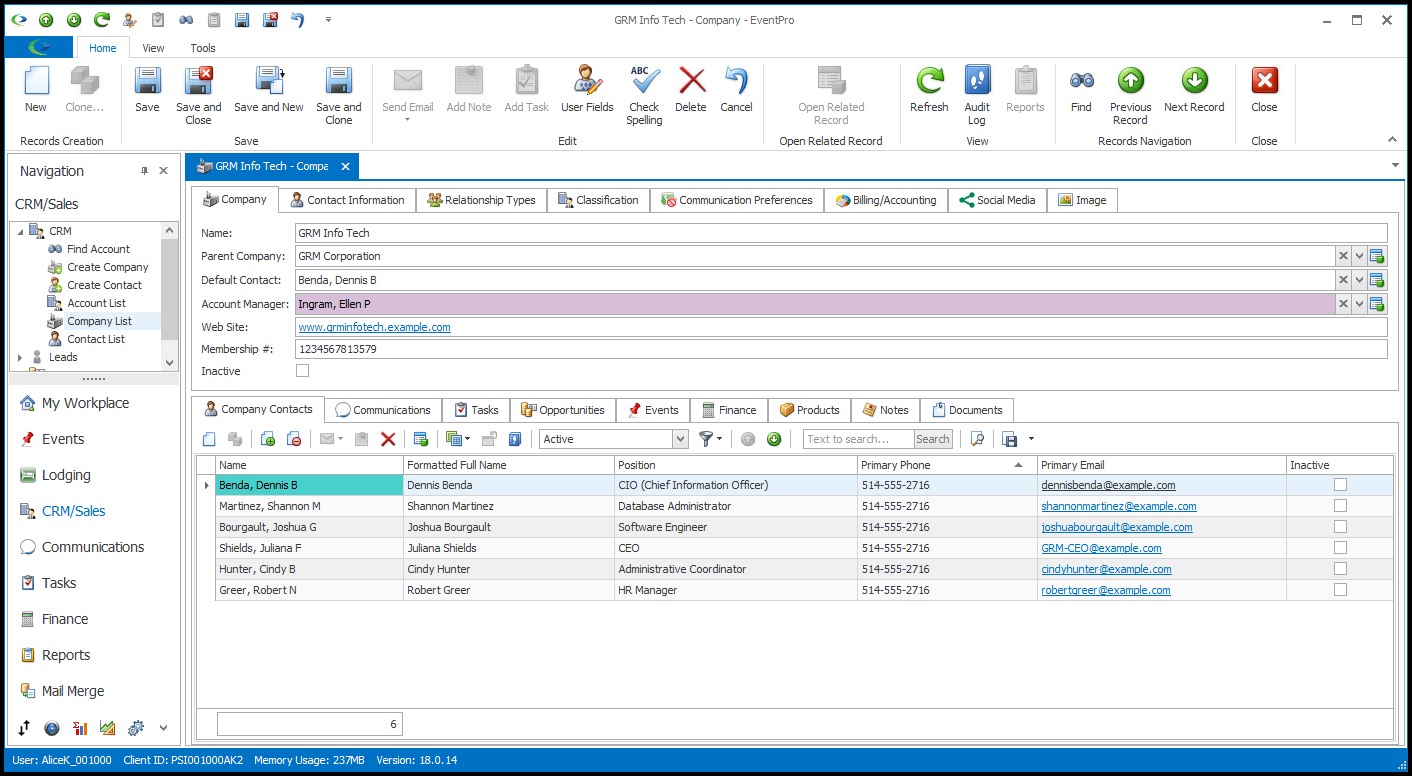Collapse the CRM tree node
The width and height of the screenshot is (1412, 776).
tap(20, 231)
